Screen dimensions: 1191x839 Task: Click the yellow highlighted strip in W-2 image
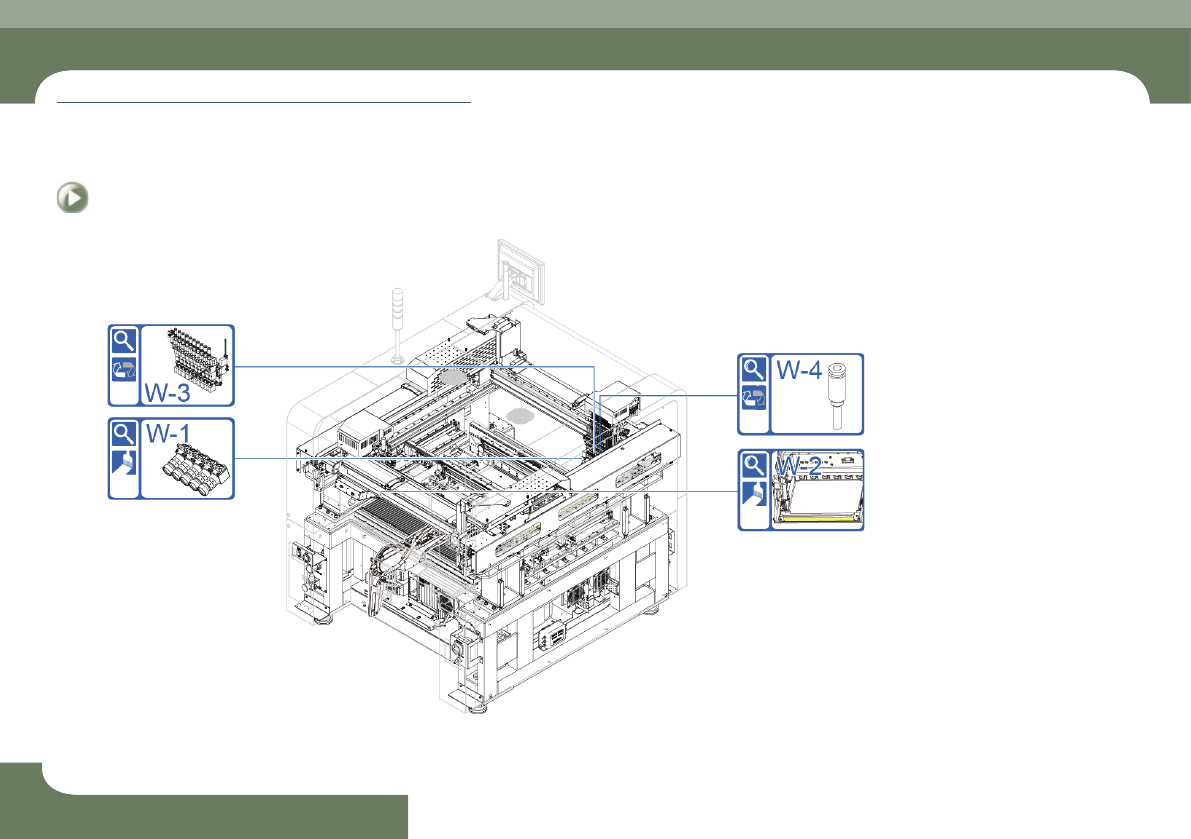(817, 518)
